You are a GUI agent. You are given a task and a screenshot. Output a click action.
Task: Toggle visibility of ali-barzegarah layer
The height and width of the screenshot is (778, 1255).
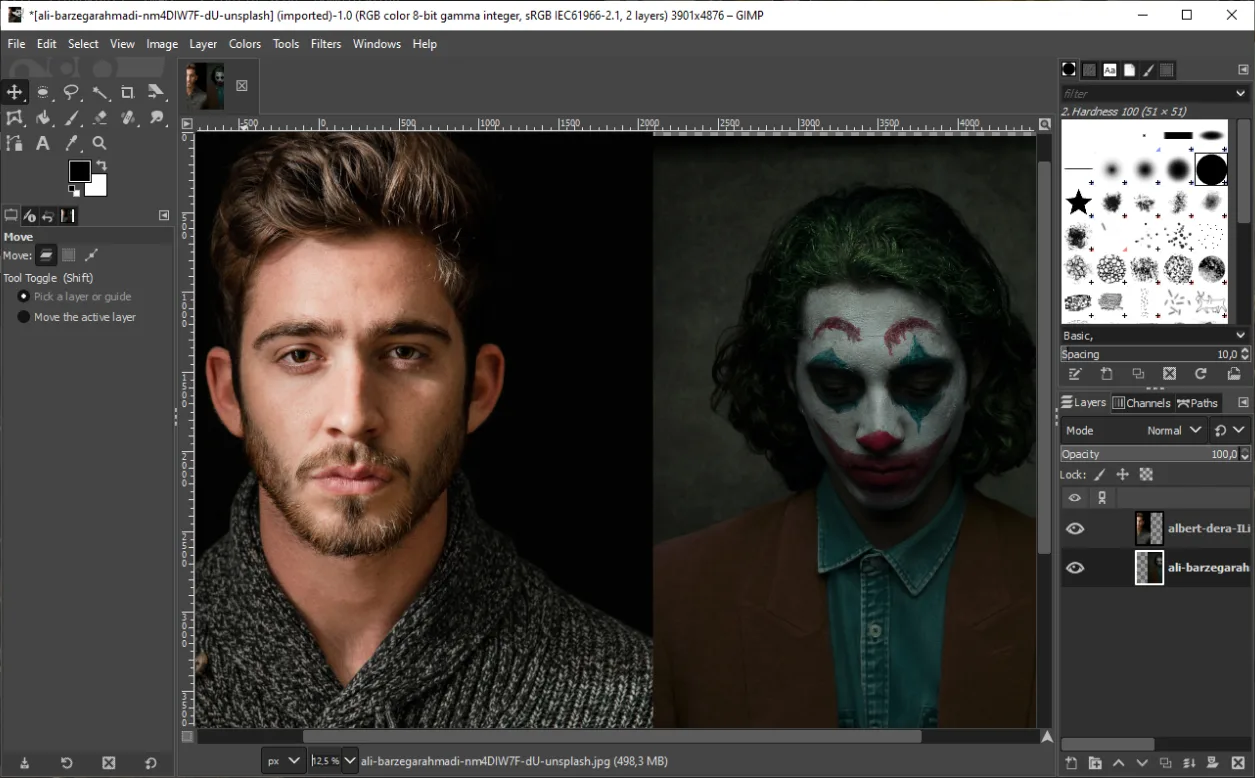coord(1075,567)
